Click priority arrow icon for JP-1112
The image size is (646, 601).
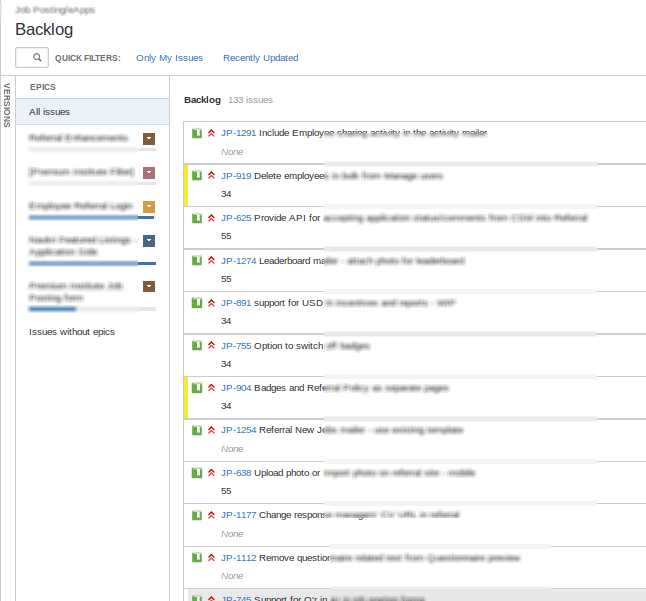coord(211,557)
